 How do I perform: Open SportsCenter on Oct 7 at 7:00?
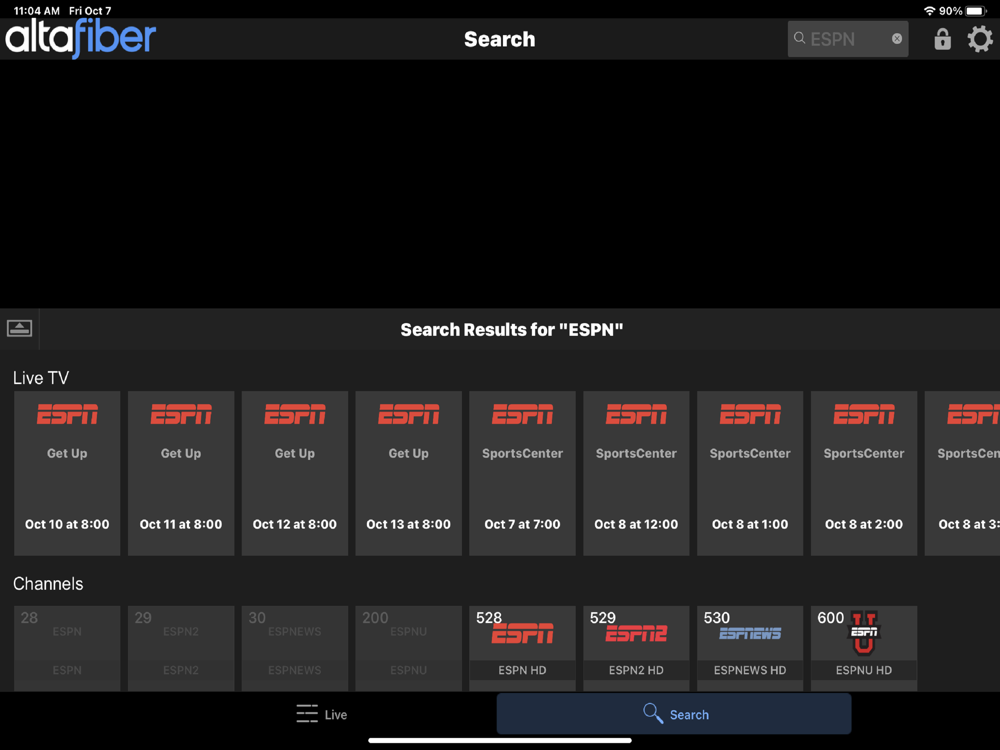522,473
